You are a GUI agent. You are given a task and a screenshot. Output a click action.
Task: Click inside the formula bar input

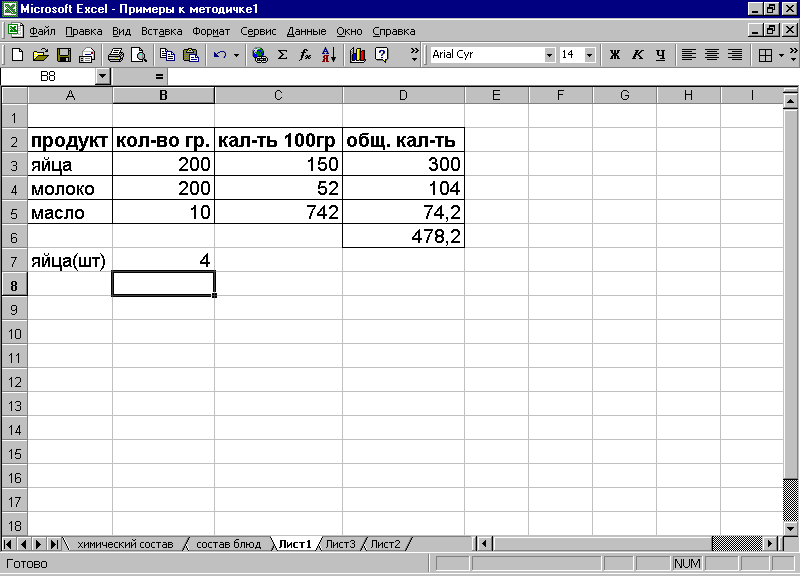coord(482,77)
